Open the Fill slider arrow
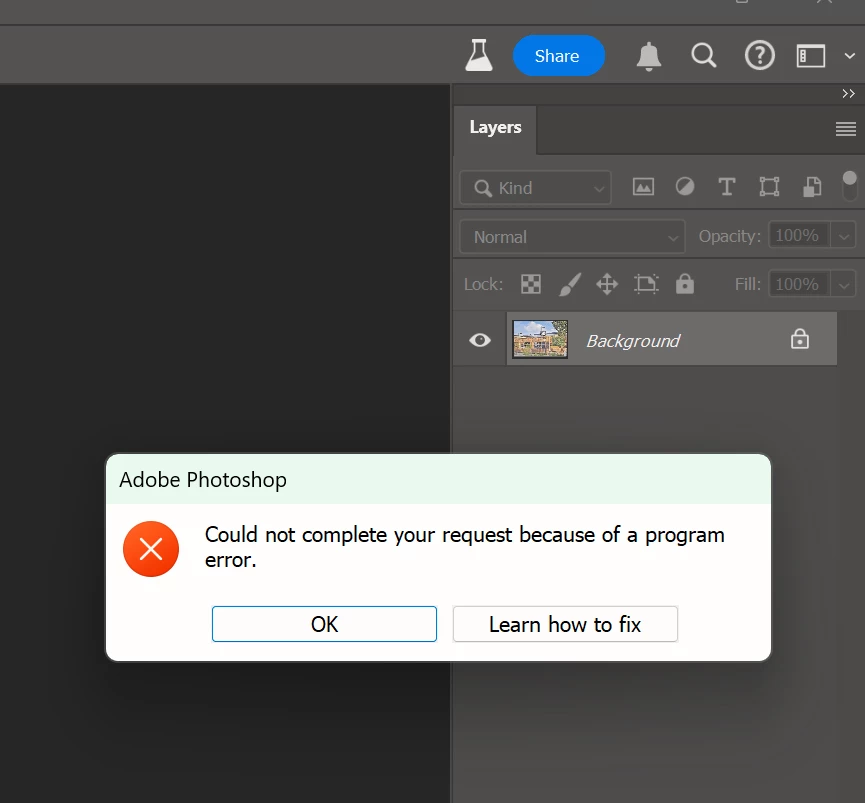This screenshot has height=803, width=865. [x=843, y=285]
